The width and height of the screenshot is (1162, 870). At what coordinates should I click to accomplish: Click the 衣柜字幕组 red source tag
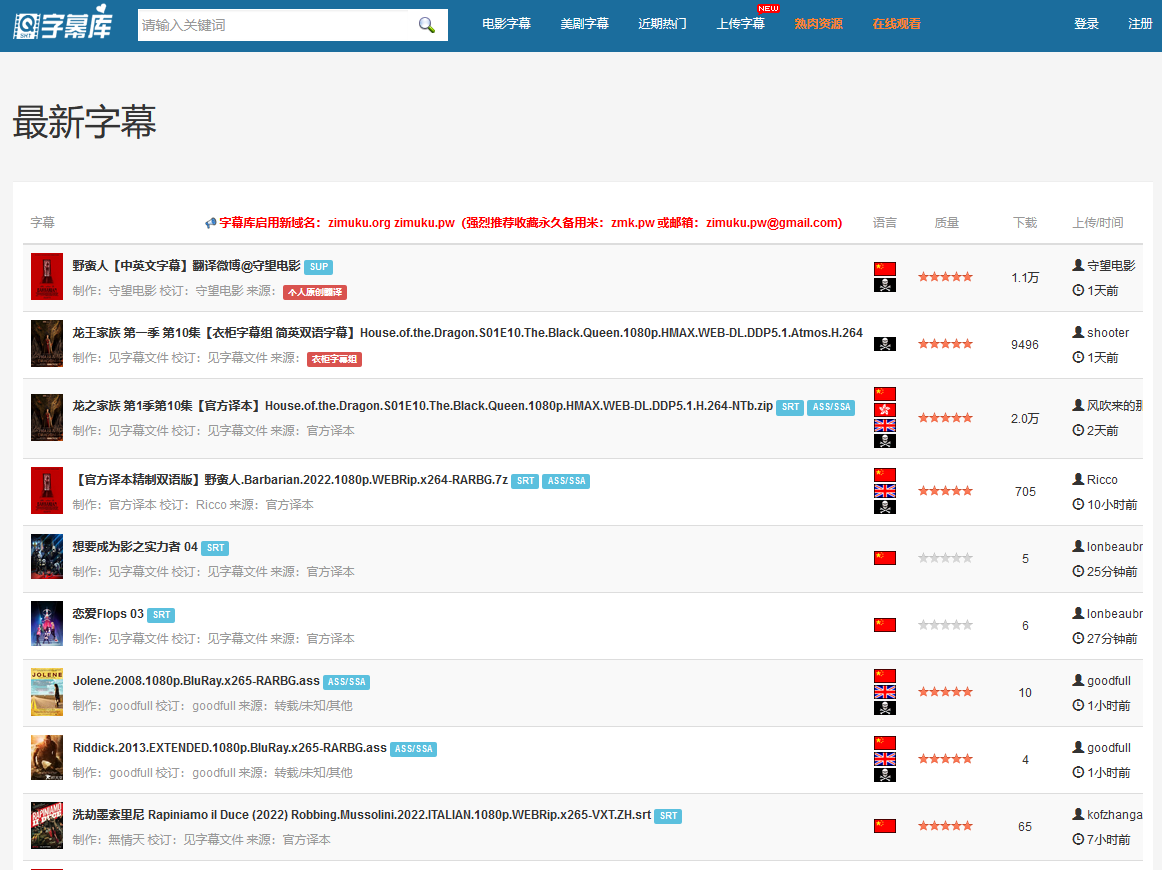(334, 359)
